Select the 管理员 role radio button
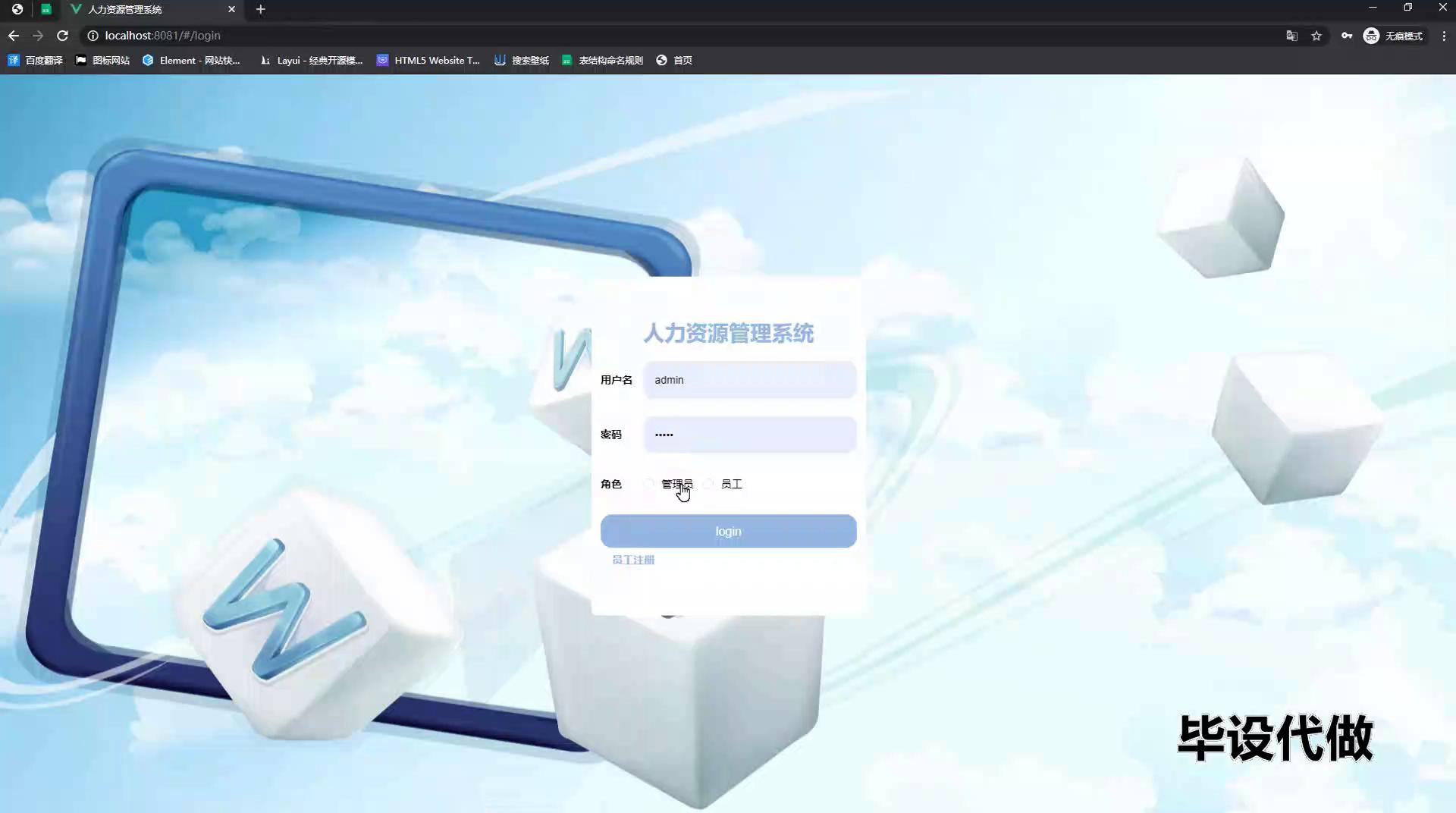The image size is (1456, 813). tap(649, 484)
